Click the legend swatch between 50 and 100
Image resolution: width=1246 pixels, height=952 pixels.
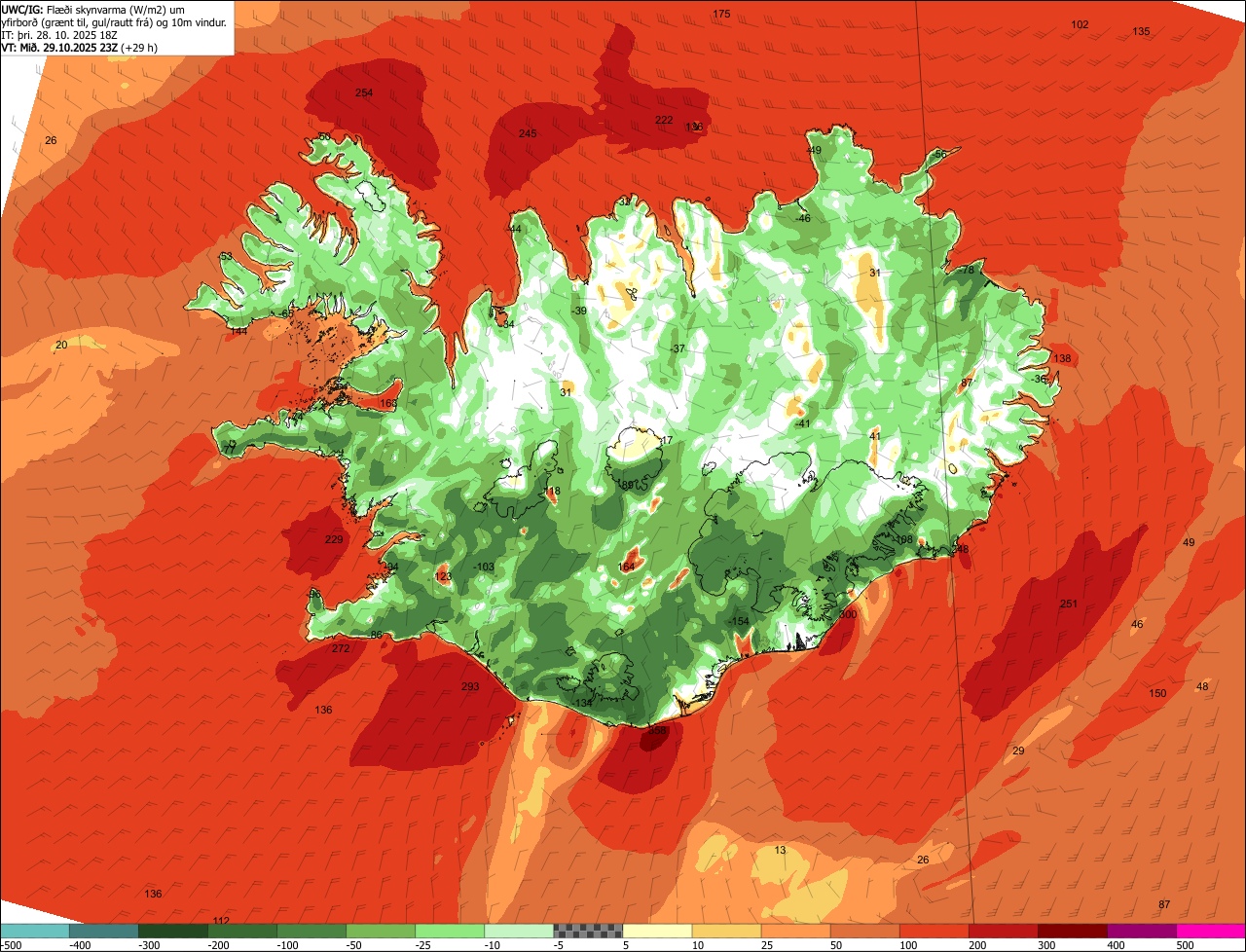tap(864, 931)
